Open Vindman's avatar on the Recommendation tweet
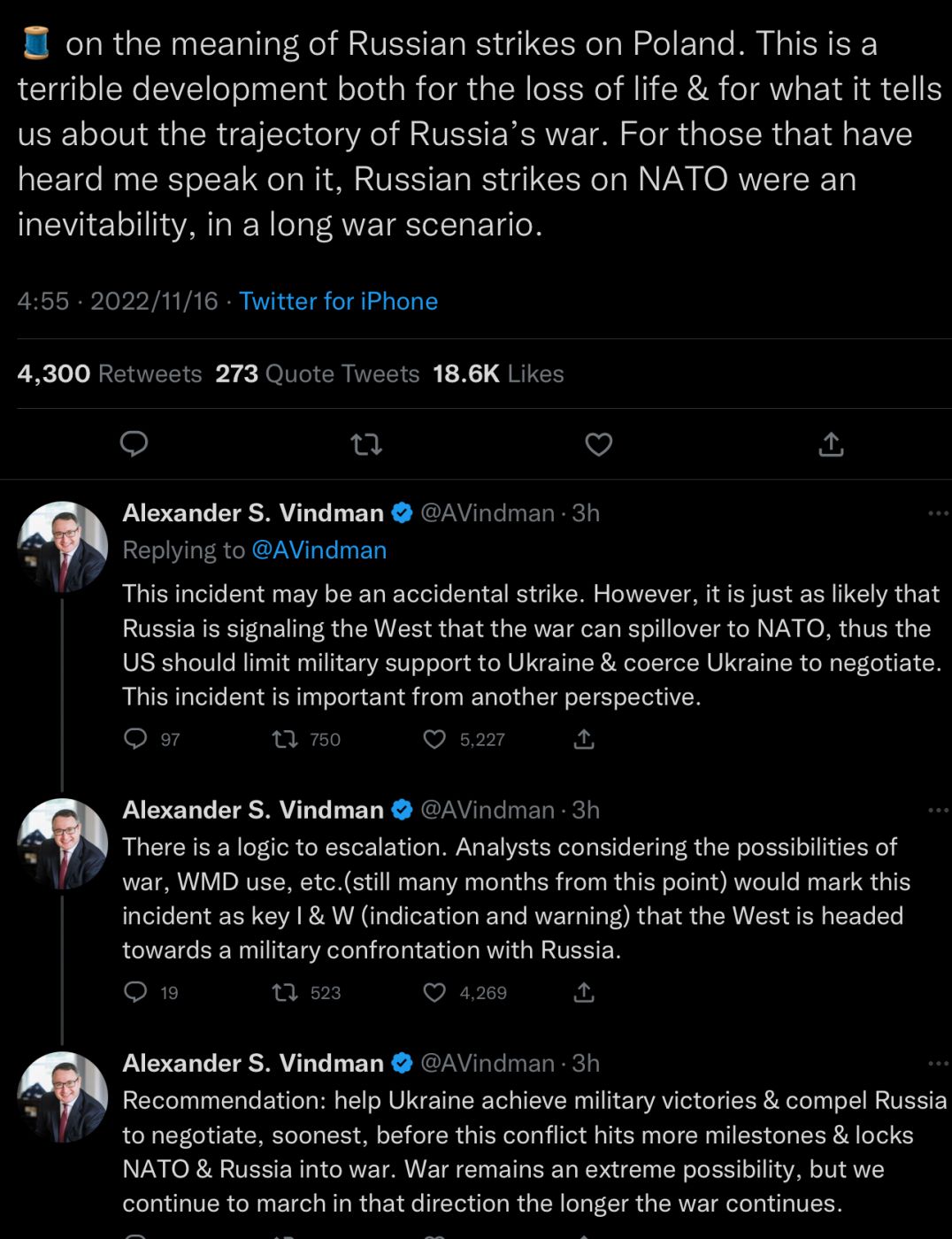Viewport: 952px width, 1239px height. click(x=62, y=1097)
